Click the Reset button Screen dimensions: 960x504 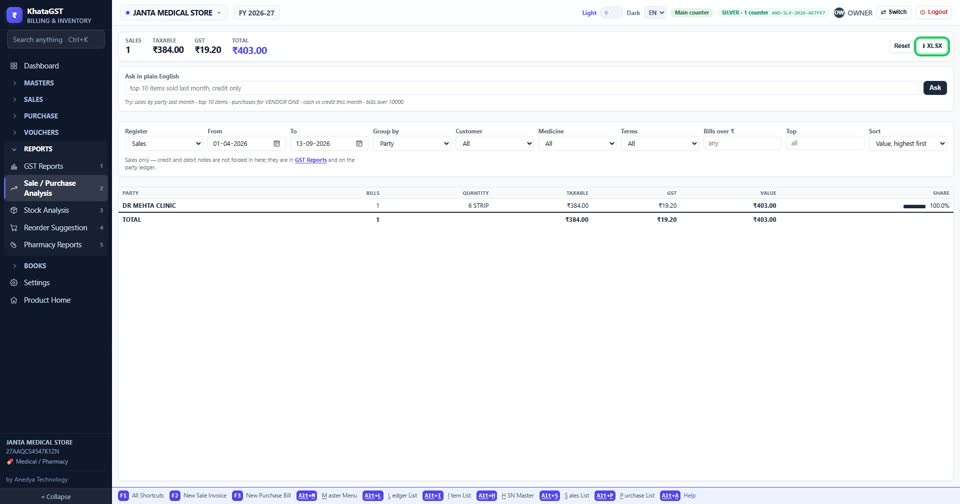click(901, 46)
